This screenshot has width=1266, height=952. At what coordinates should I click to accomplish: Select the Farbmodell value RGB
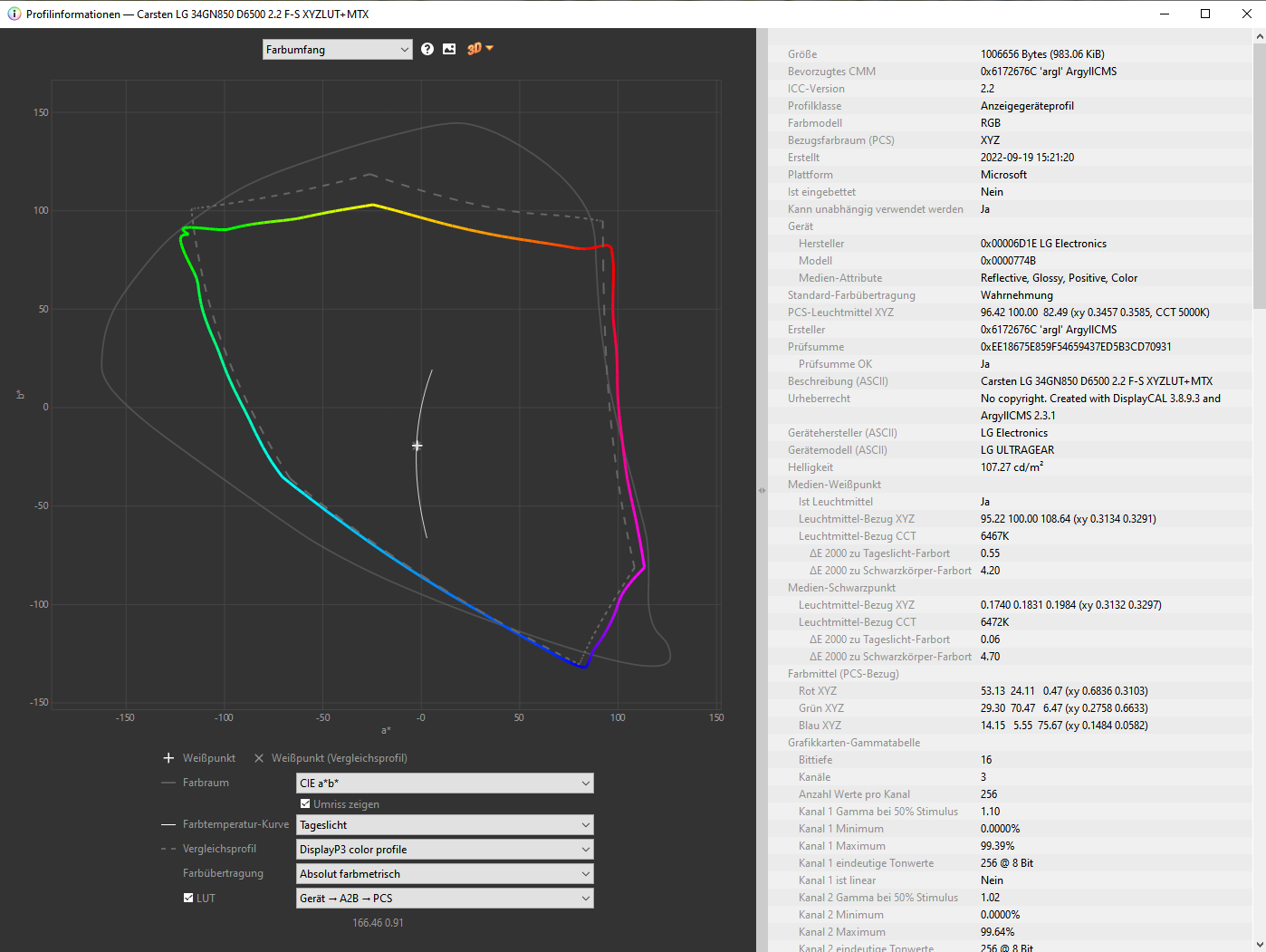pos(991,123)
